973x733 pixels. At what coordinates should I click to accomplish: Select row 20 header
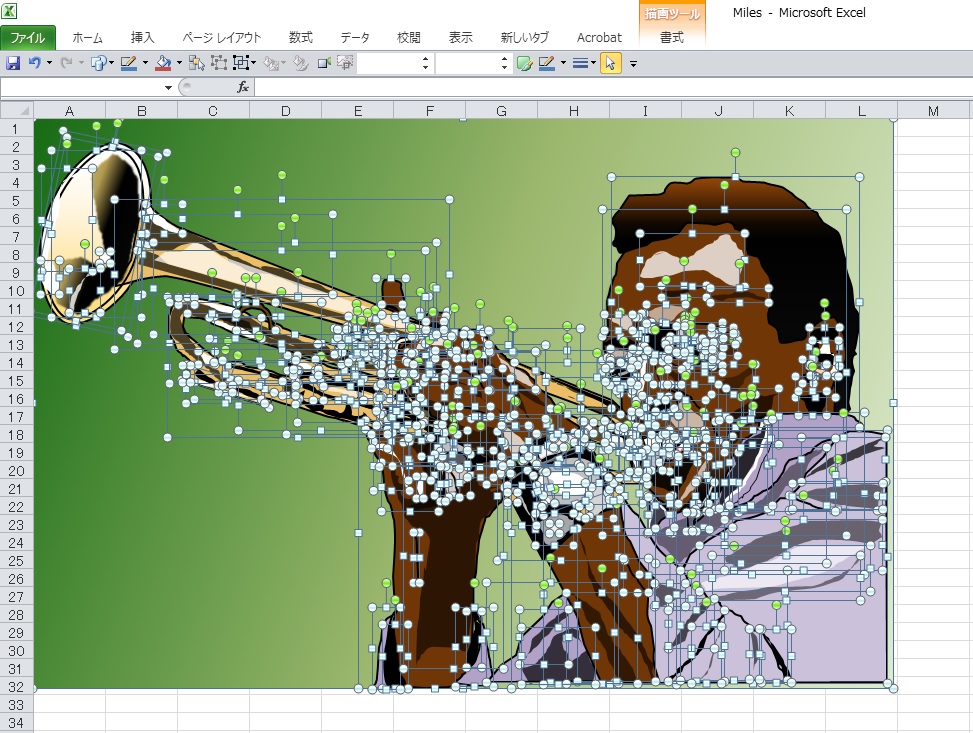(16, 470)
